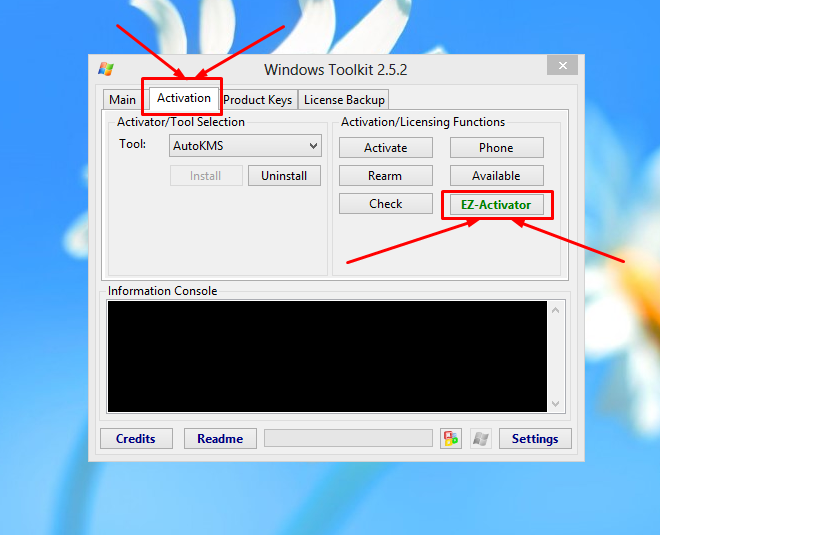Close the Windows Toolkit window
The height and width of the screenshot is (535, 819).
click(563, 65)
